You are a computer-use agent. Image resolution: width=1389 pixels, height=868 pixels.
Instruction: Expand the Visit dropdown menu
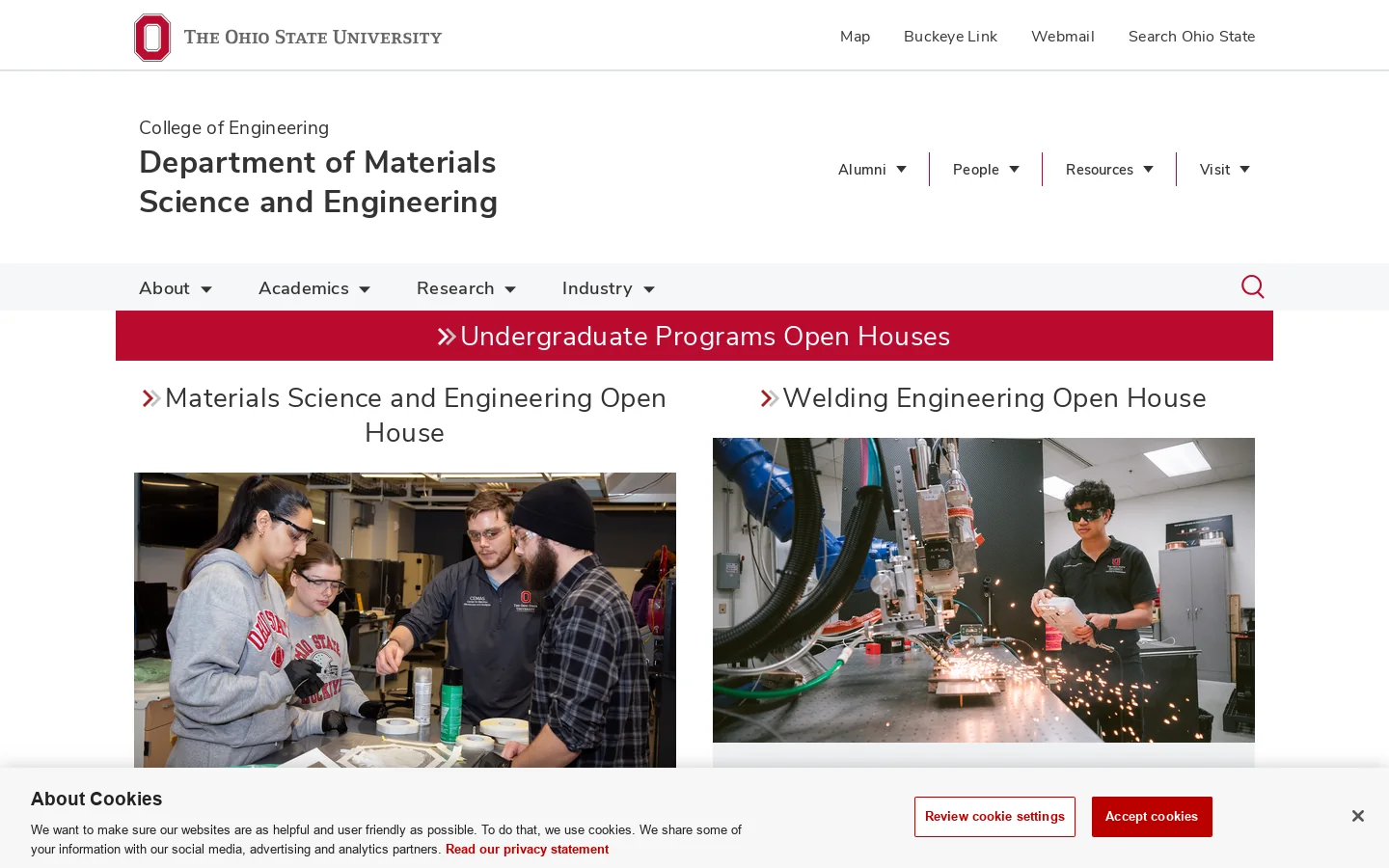point(1224,170)
